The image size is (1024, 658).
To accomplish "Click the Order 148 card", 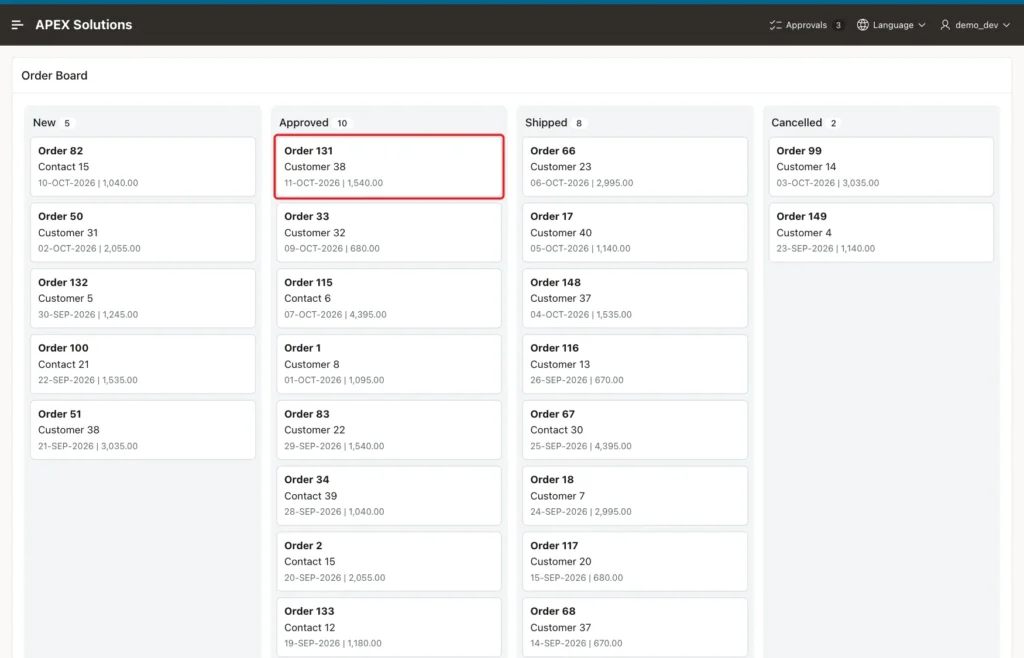I will 635,298.
